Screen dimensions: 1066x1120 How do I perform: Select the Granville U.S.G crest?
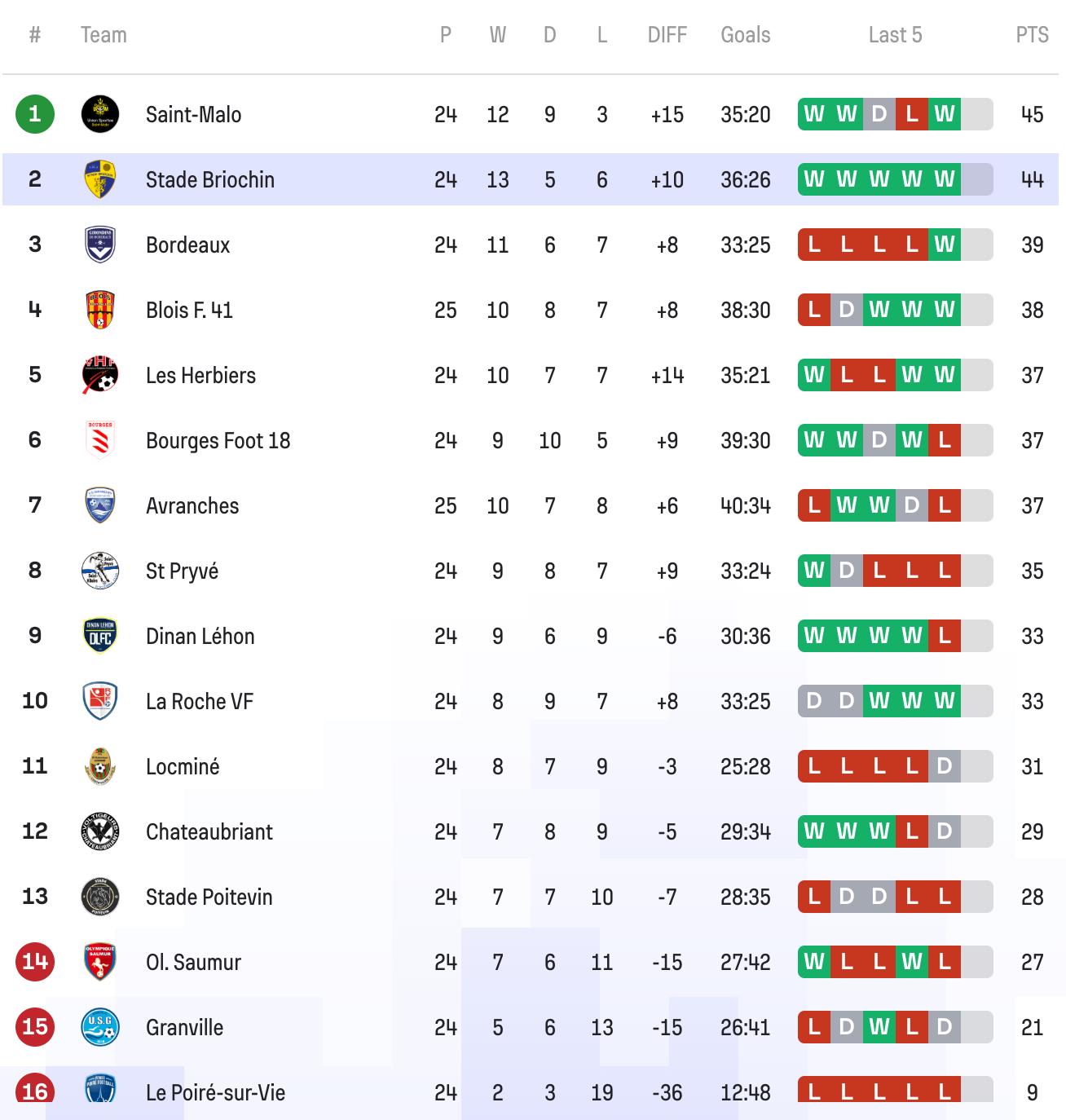(100, 1027)
